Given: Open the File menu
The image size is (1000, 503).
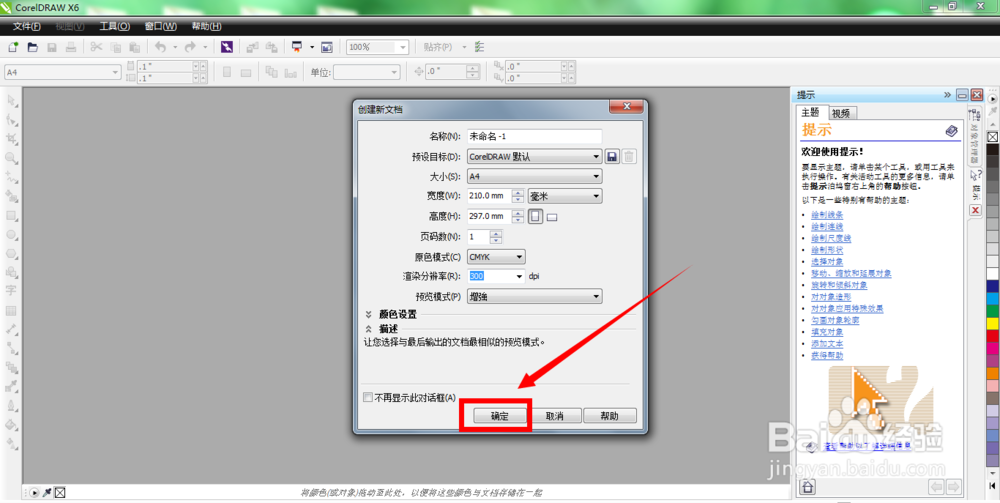Looking at the screenshot, I should click(27, 26).
